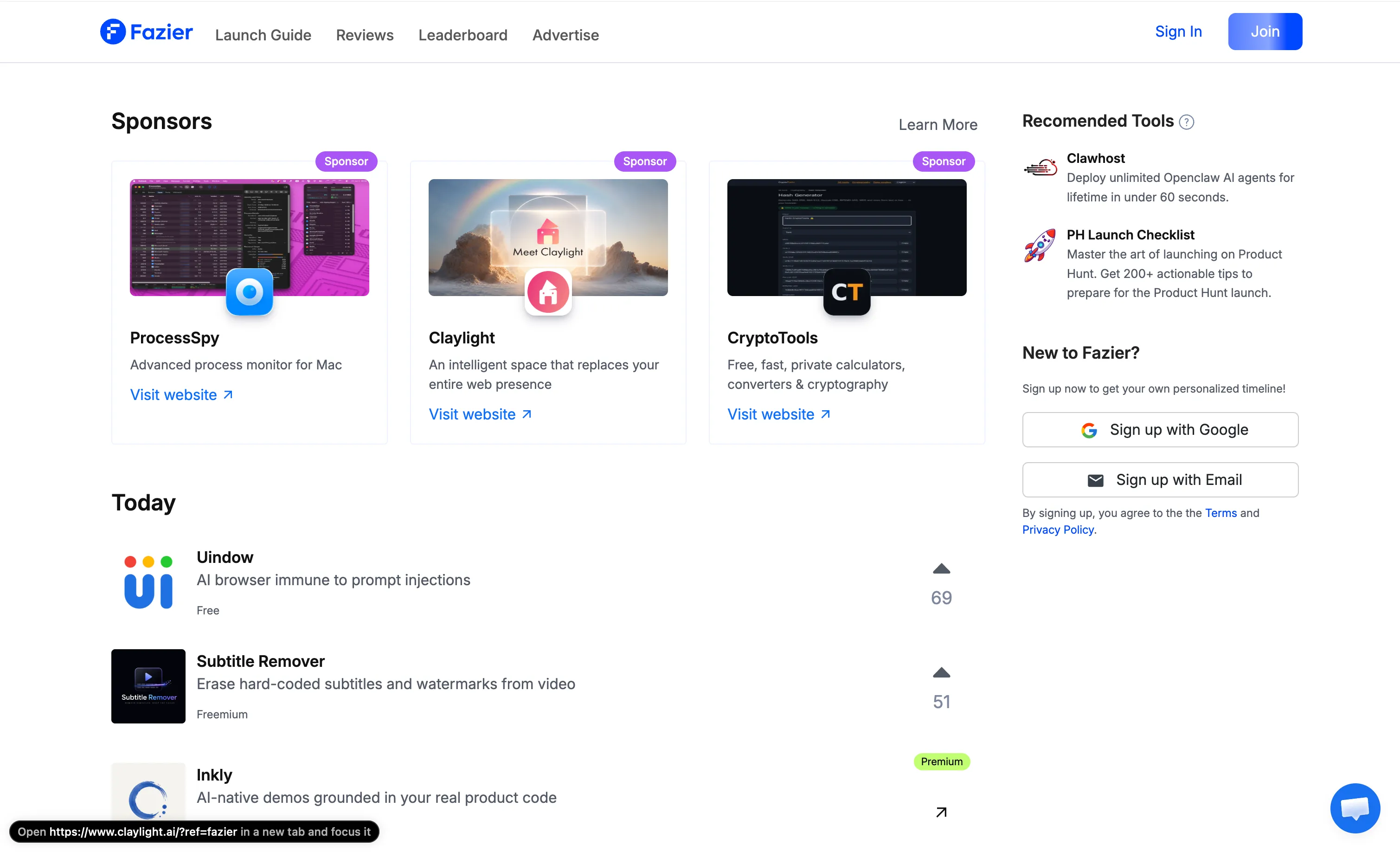Click the PH Launch Checklist rocket icon

(1040, 245)
